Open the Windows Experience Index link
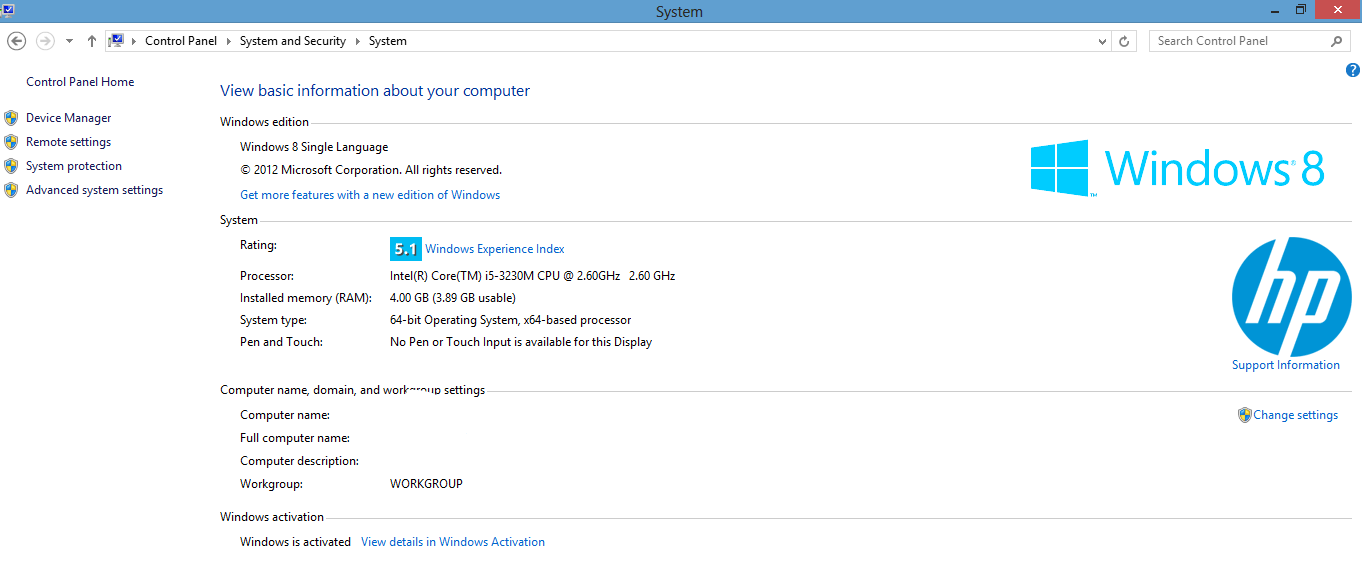Screen dimensions: 1362x563 tap(495, 249)
